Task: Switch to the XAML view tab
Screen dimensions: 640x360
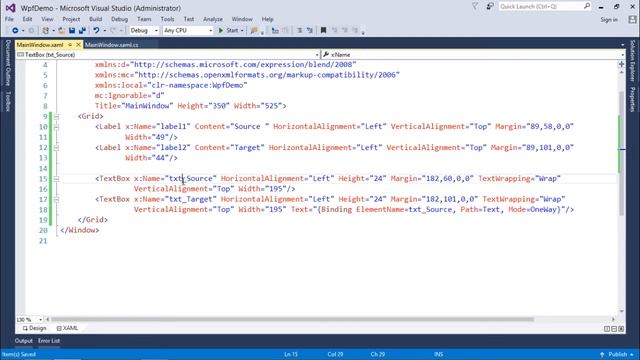Action: pos(67,328)
